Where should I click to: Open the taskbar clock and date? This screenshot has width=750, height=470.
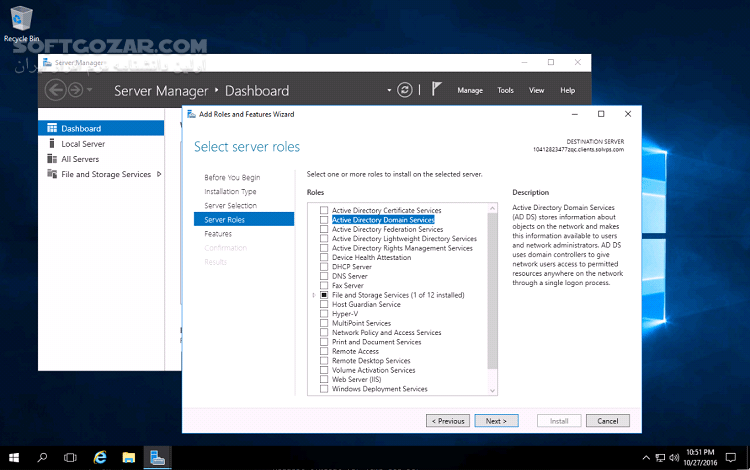(700, 458)
